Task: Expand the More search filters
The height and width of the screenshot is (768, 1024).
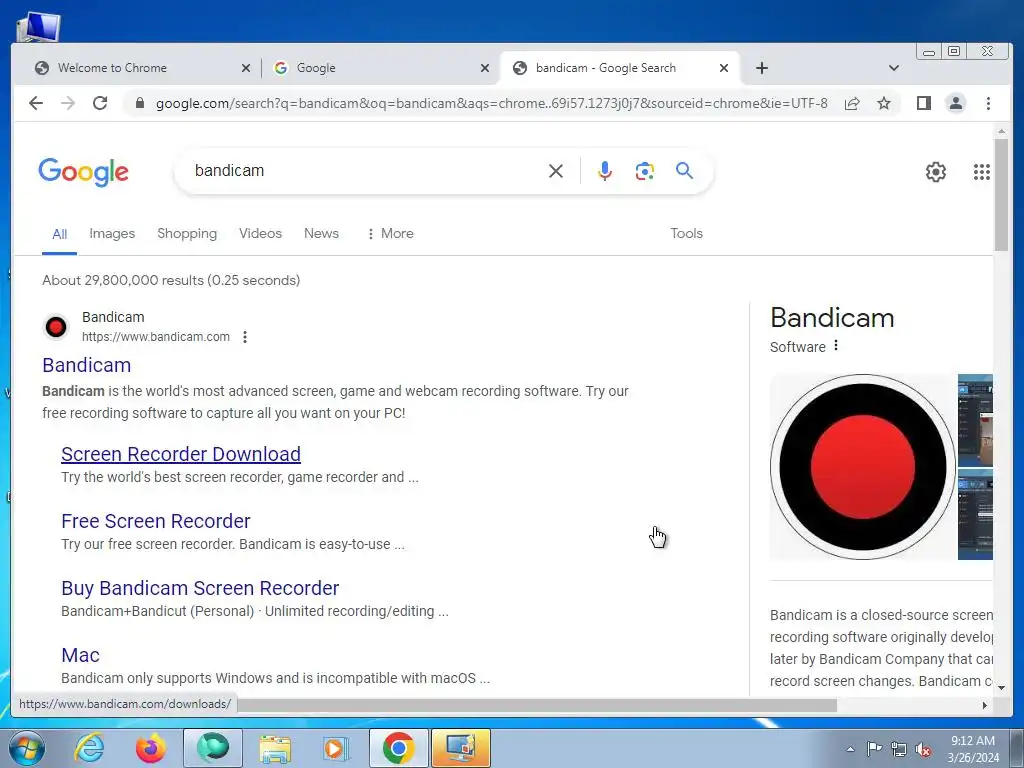Action: pyautogui.click(x=391, y=233)
